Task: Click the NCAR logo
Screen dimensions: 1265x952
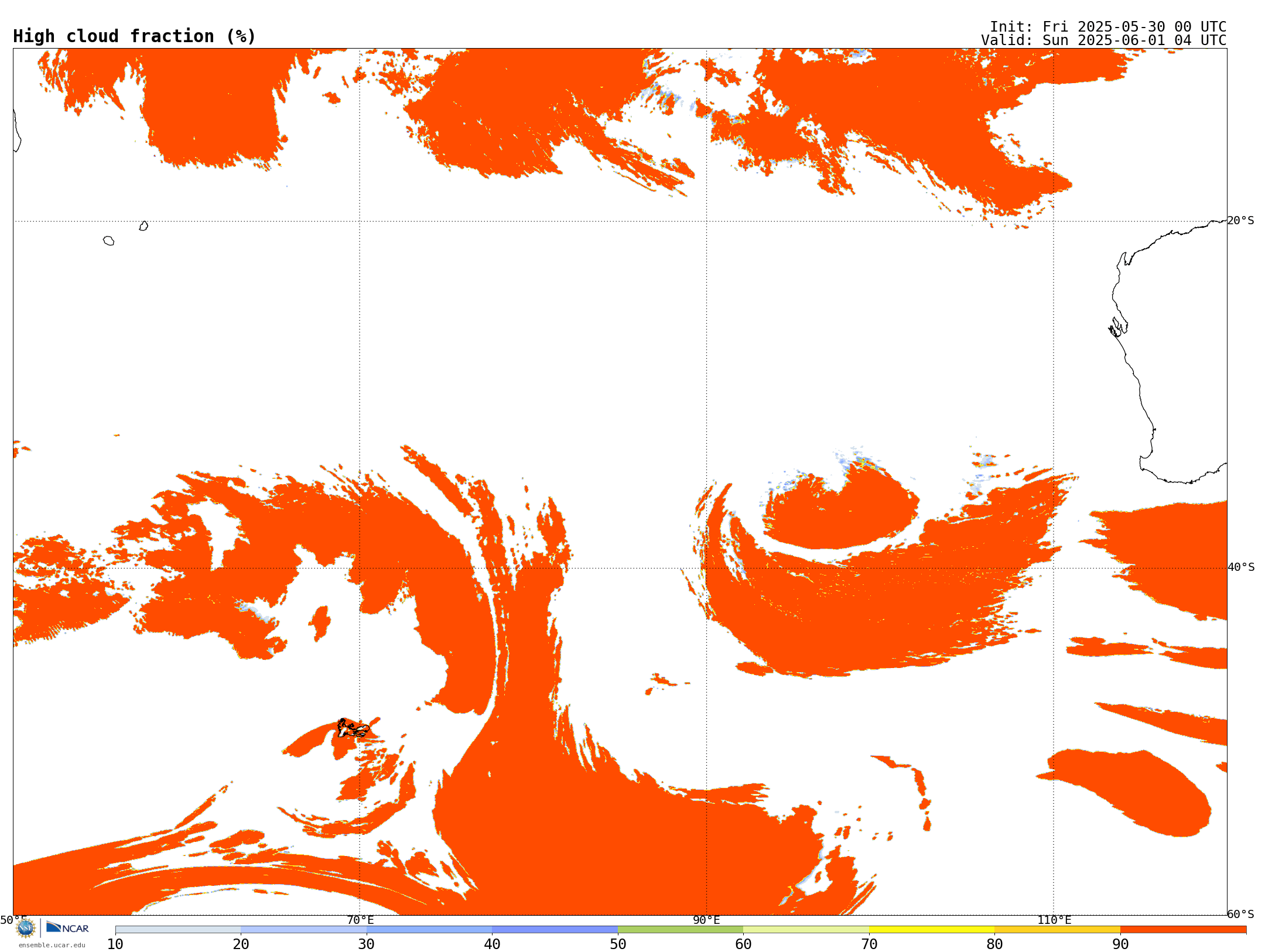Action: coord(67,927)
